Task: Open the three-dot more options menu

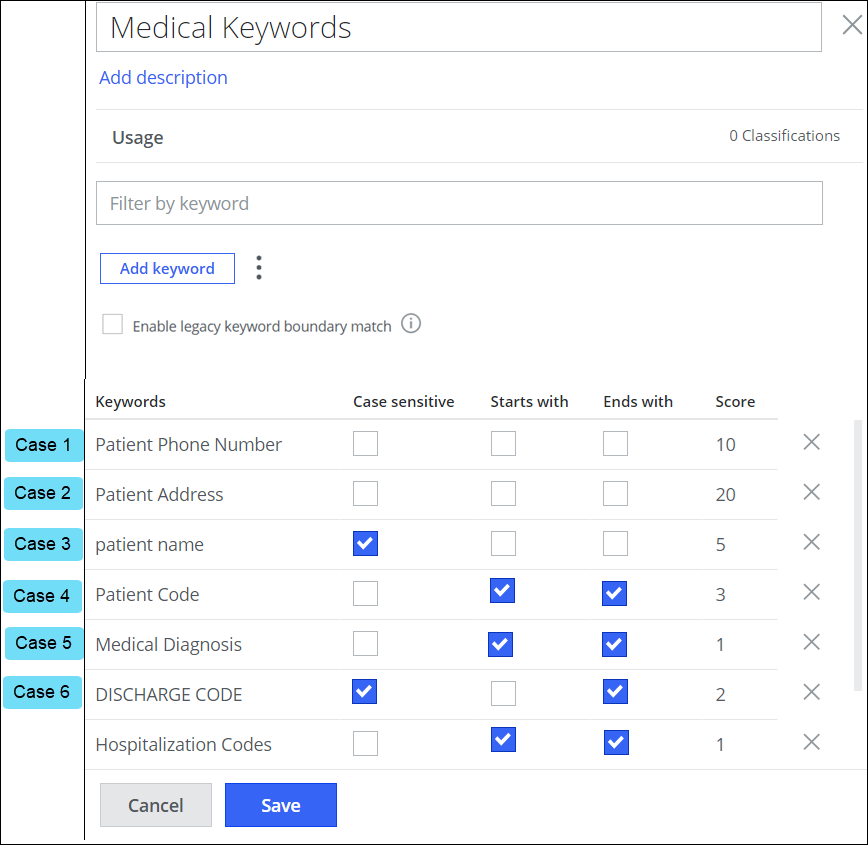Action: [259, 268]
